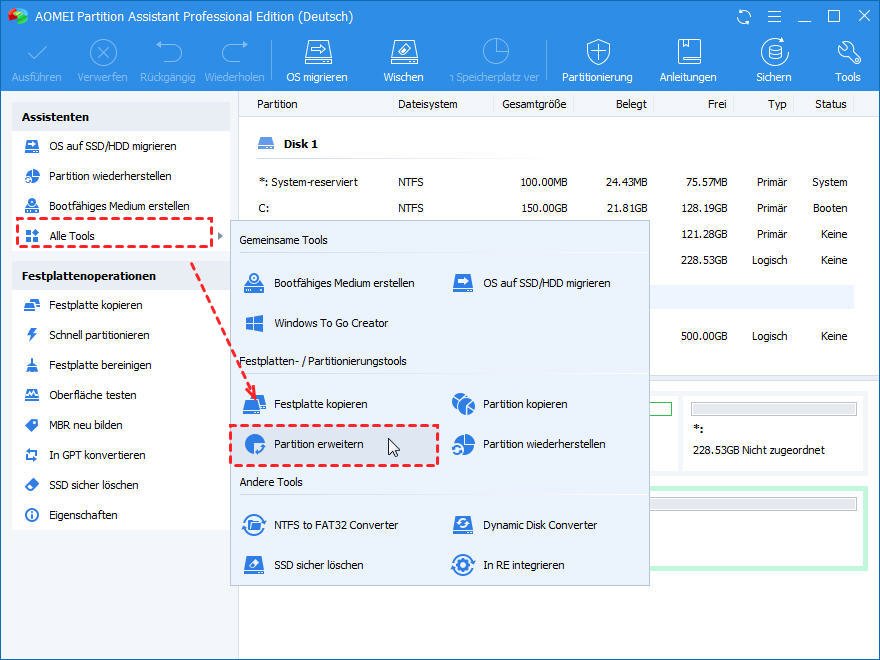
Task: Select MBR neu bilden in sidebar
Action: pos(85,425)
